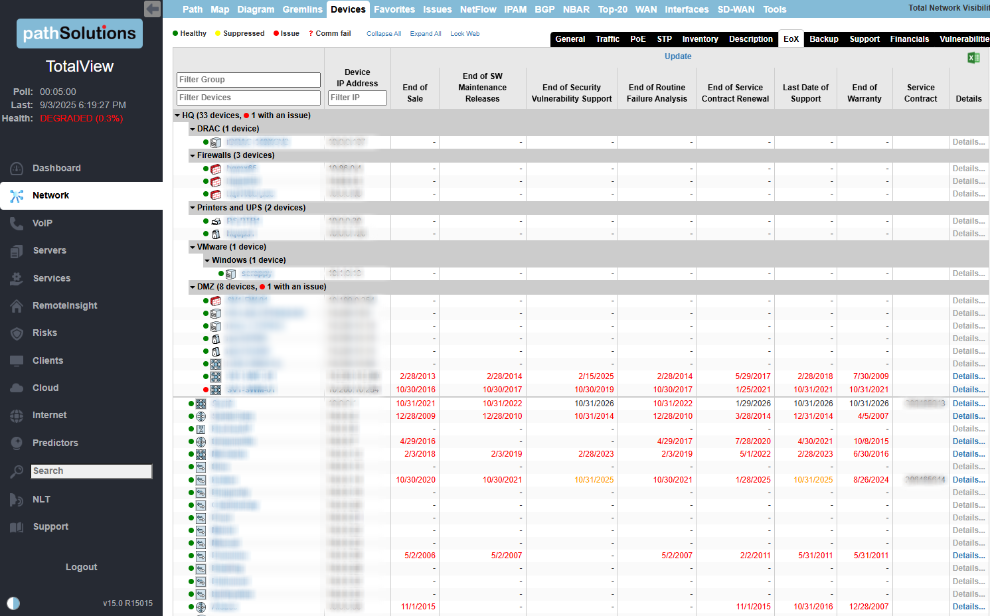The height and width of the screenshot is (616, 990).
Task: Toggle the theme icon at sidebar bottom
Action: pos(13,603)
